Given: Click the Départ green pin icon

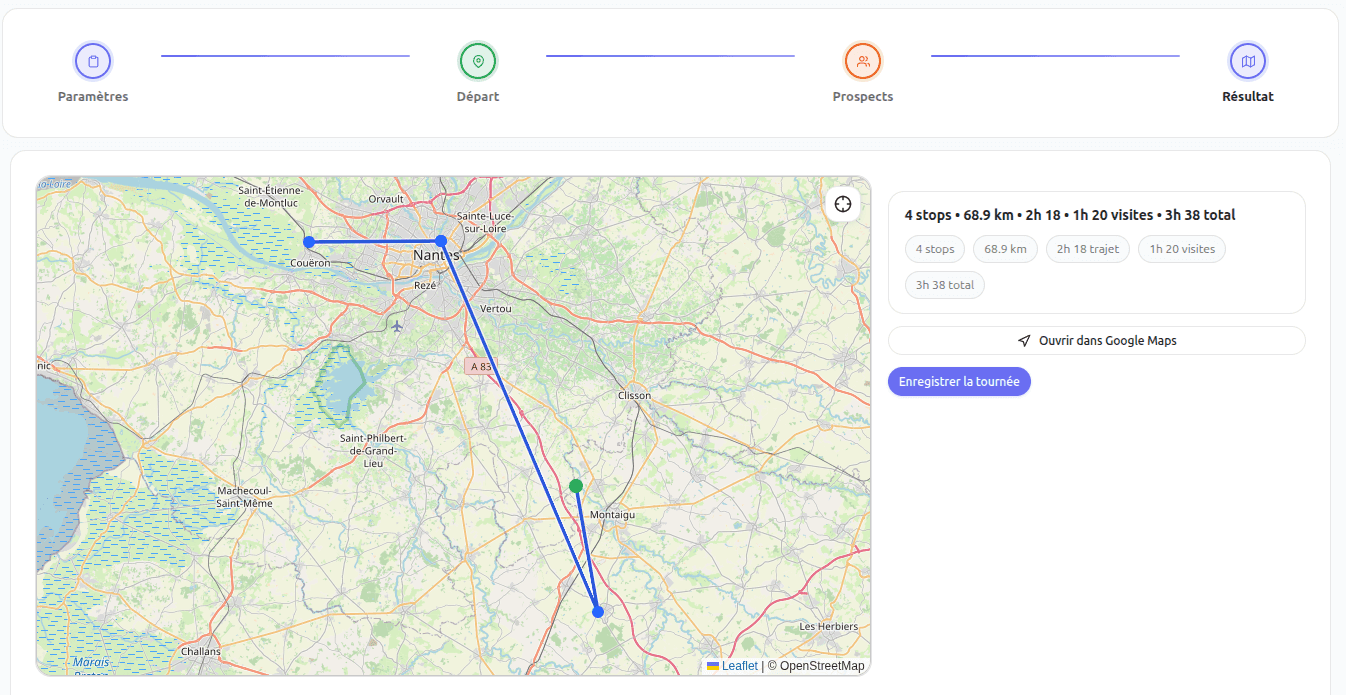Looking at the screenshot, I should coord(478,60).
